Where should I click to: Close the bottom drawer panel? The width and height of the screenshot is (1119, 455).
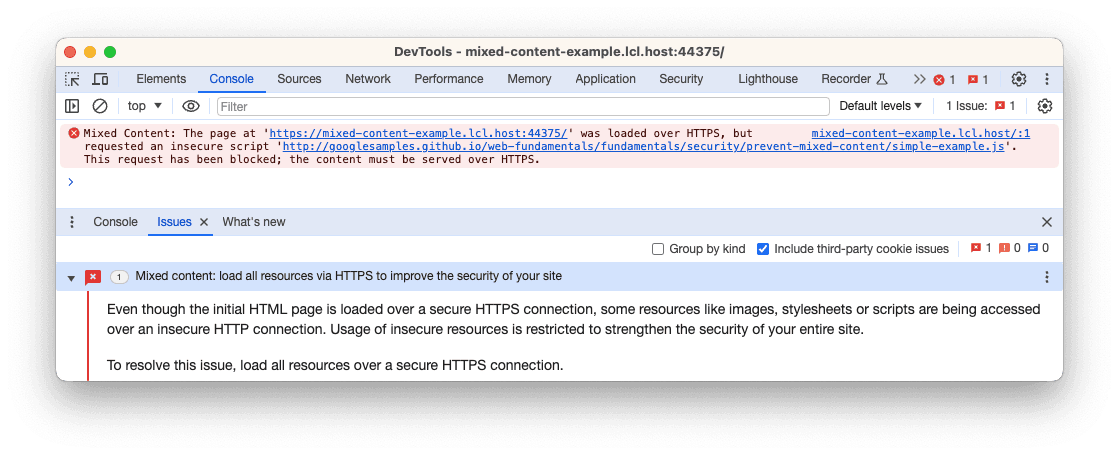[x=1047, y=222]
